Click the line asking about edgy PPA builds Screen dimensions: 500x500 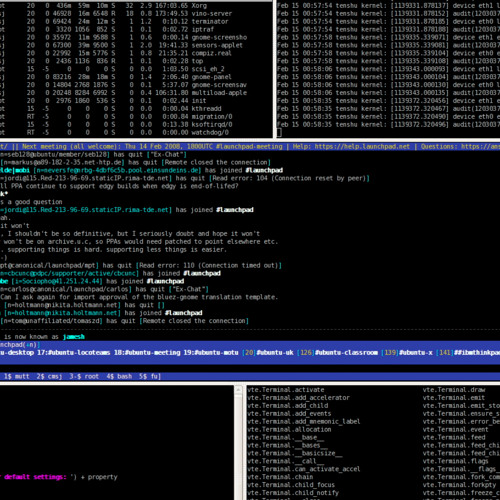pos(119,186)
